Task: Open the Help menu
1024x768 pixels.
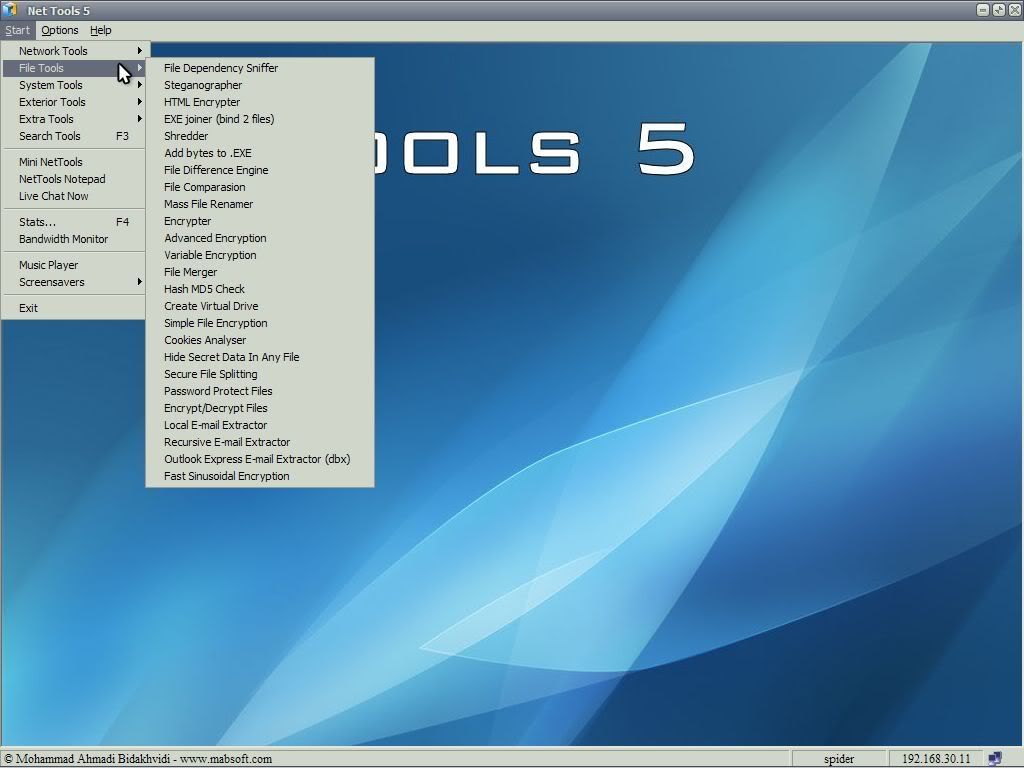Action: pyautogui.click(x=101, y=30)
